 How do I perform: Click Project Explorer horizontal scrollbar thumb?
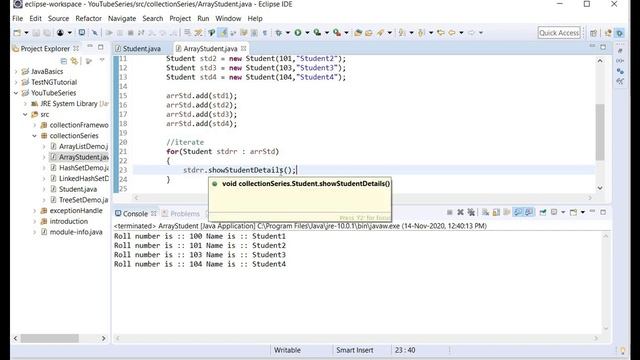50,338
